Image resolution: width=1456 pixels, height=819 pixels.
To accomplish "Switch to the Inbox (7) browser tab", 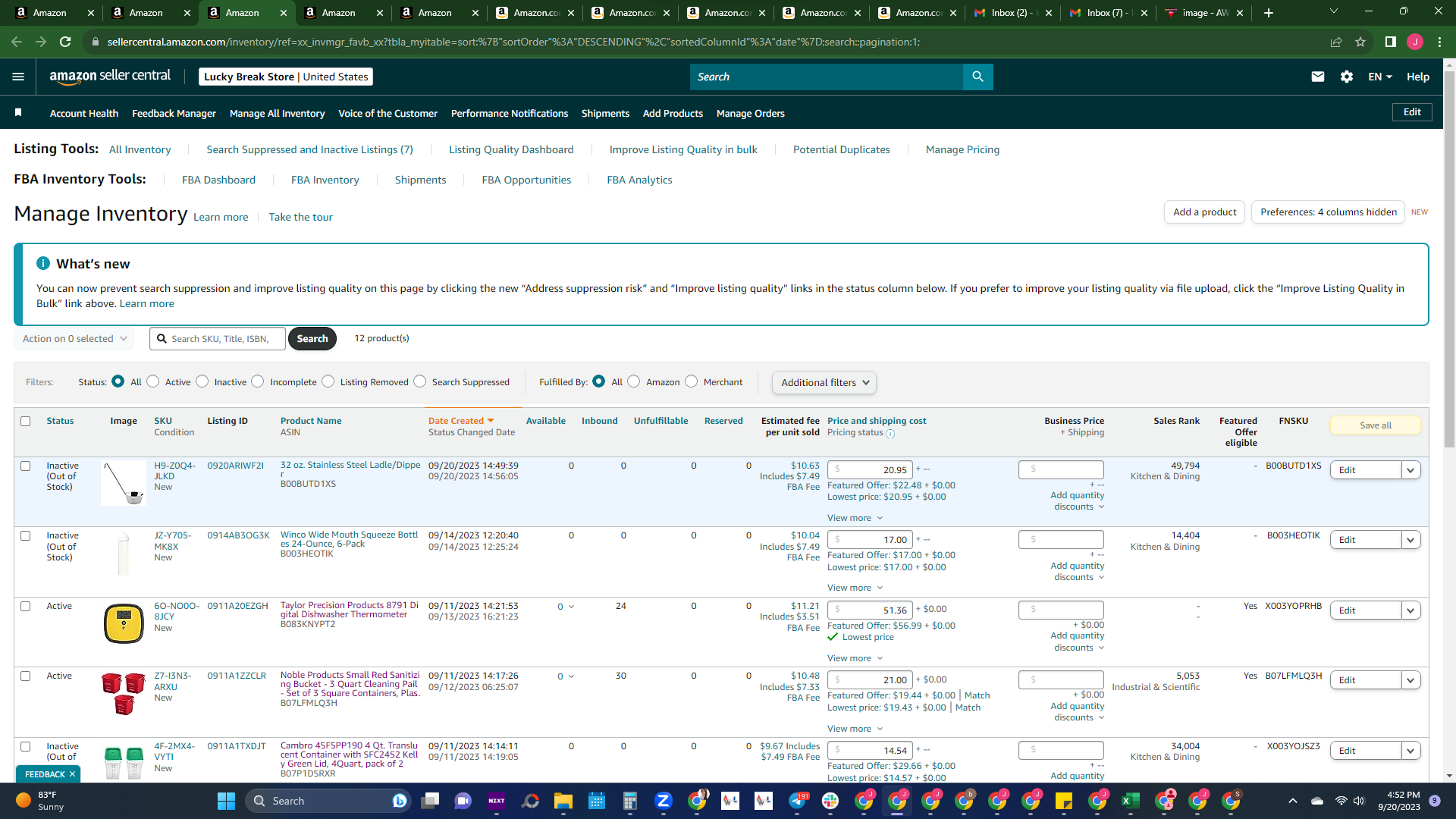I will point(1109,13).
